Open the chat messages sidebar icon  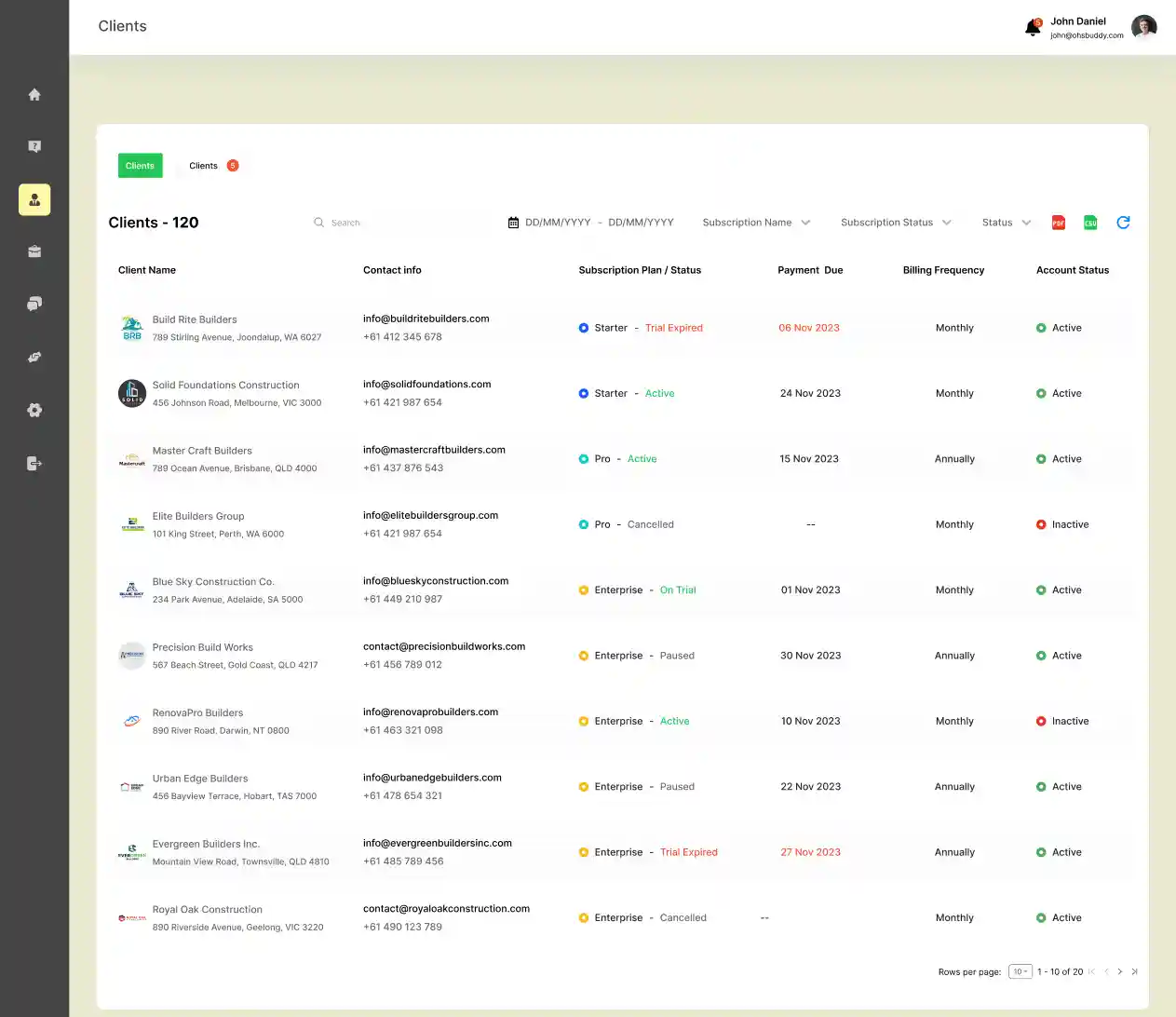34,305
